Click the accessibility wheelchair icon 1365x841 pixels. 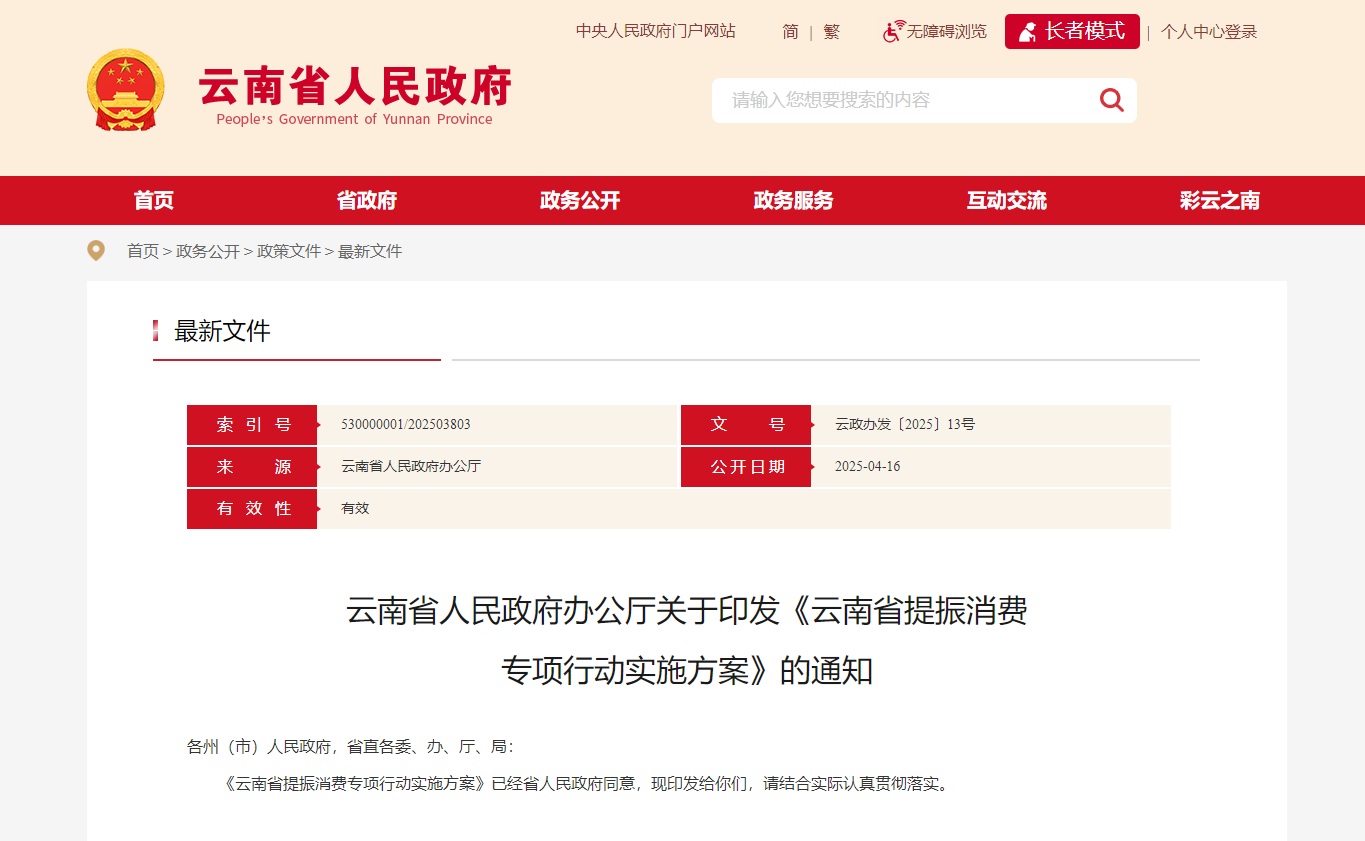click(893, 31)
